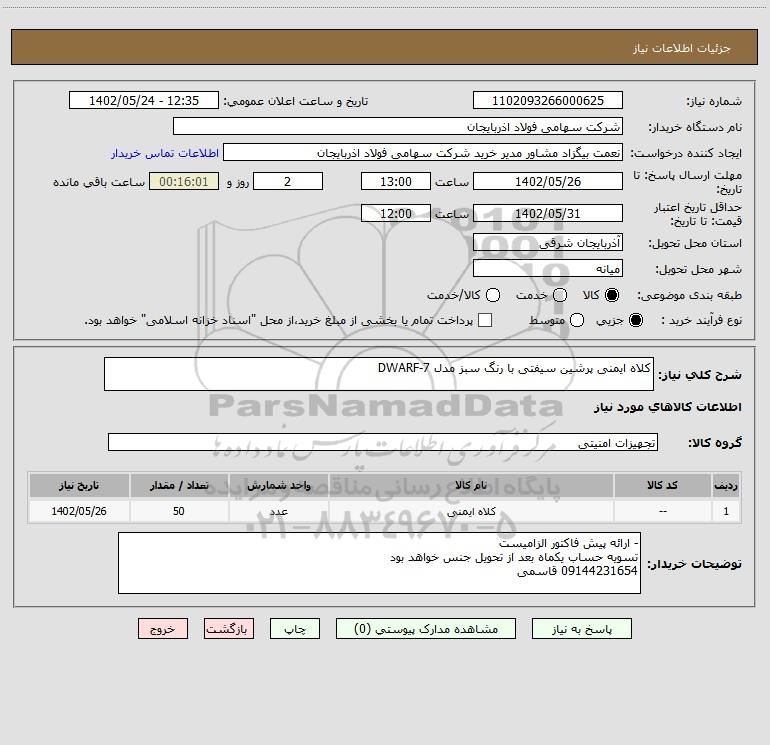Image resolution: width=770 pixels, height=745 pixels.
Task: Click the نام دستگاه خریدار field
Action: (x=398, y=126)
